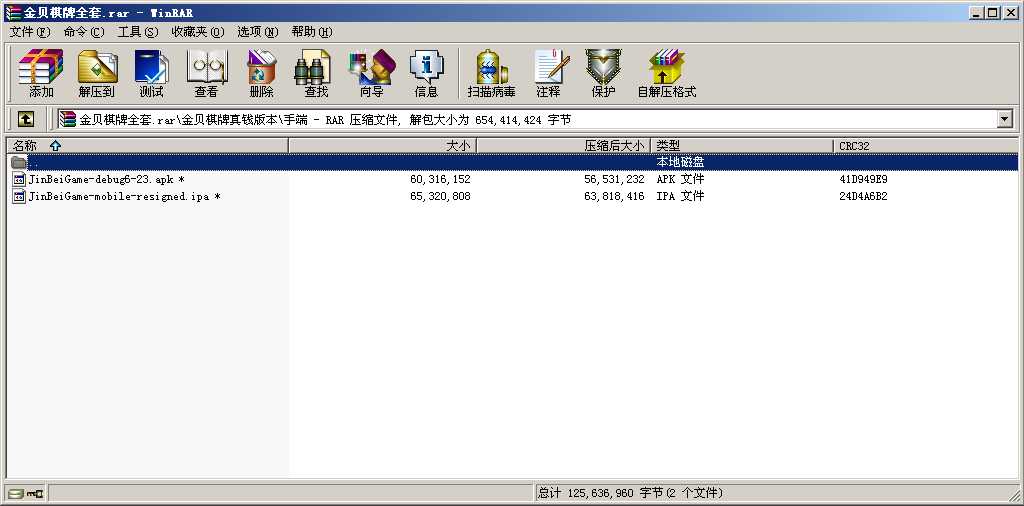Open the 收藏夹(O) menu
The width and height of the screenshot is (1024, 506).
pos(198,32)
